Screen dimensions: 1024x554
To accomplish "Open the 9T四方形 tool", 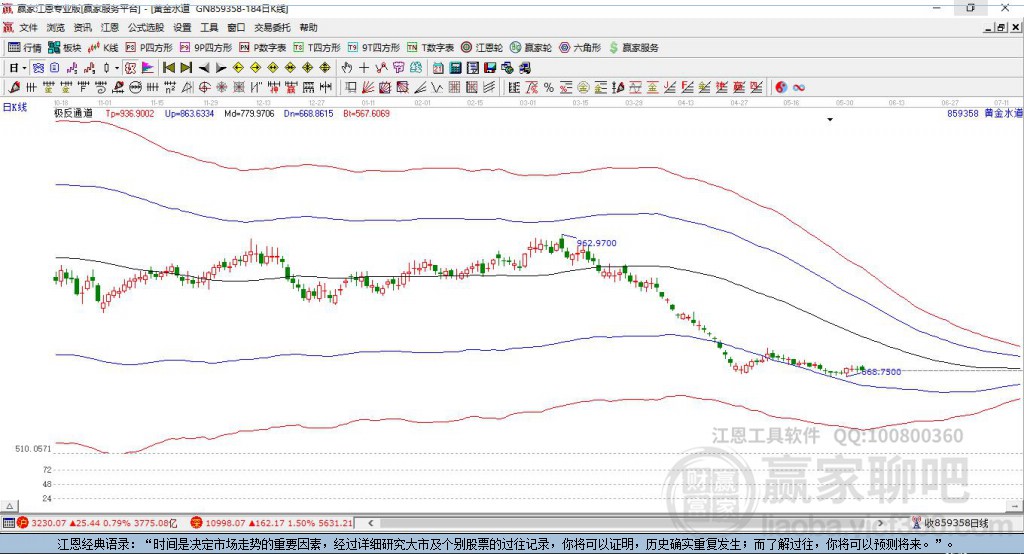I will [x=374, y=48].
